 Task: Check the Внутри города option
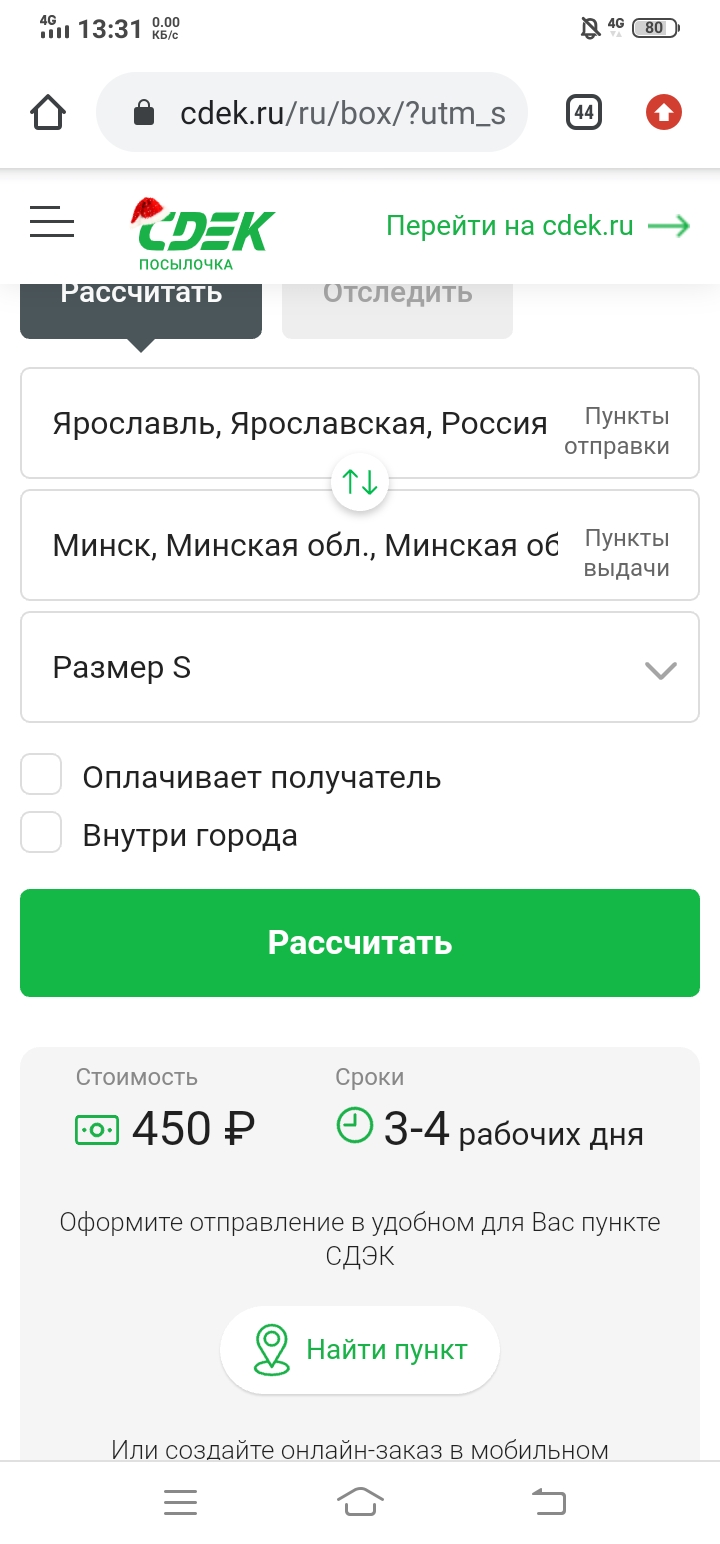(x=42, y=833)
